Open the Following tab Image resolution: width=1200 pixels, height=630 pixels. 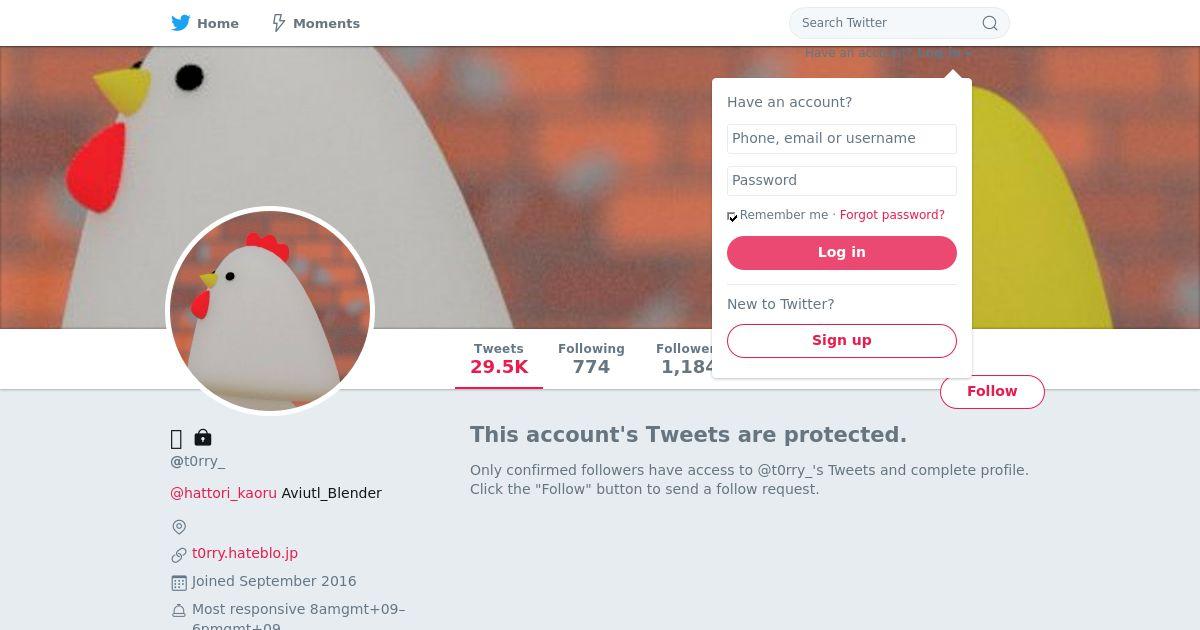tap(591, 358)
